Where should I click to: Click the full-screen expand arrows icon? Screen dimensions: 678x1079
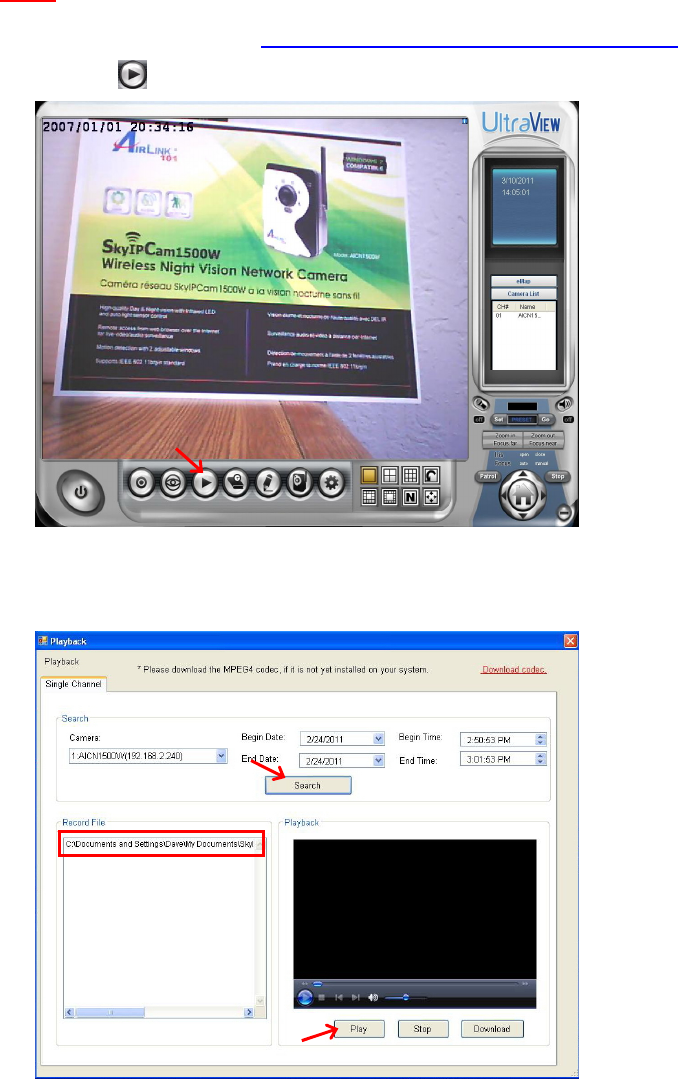click(432, 496)
